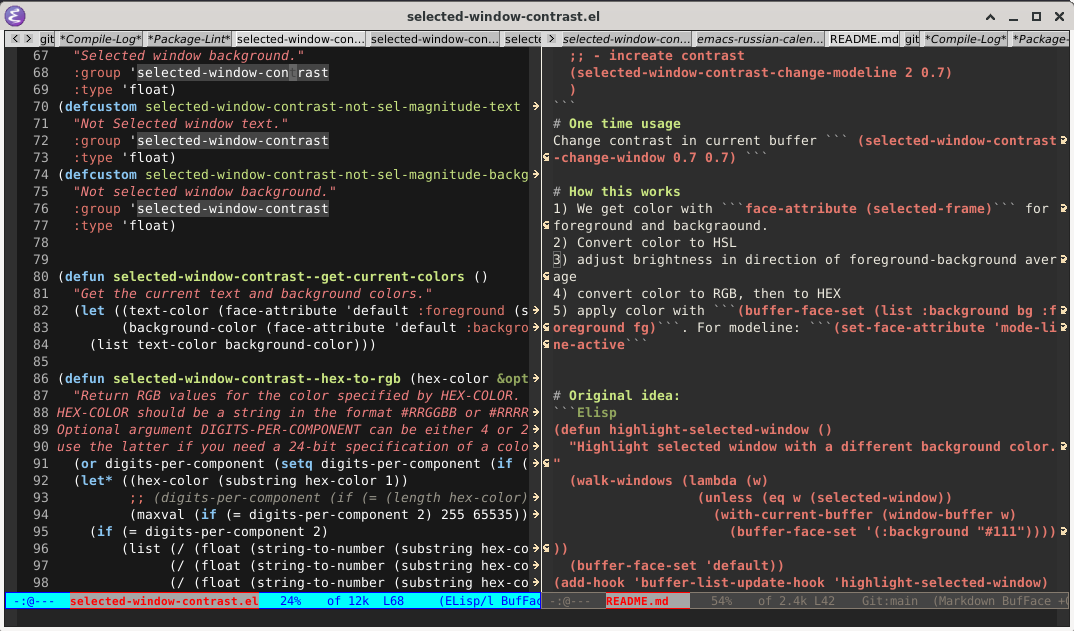1074x631 pixels.
Task: Click '"Selected window background."' docstring on line 67
Action: coord(188,55)
